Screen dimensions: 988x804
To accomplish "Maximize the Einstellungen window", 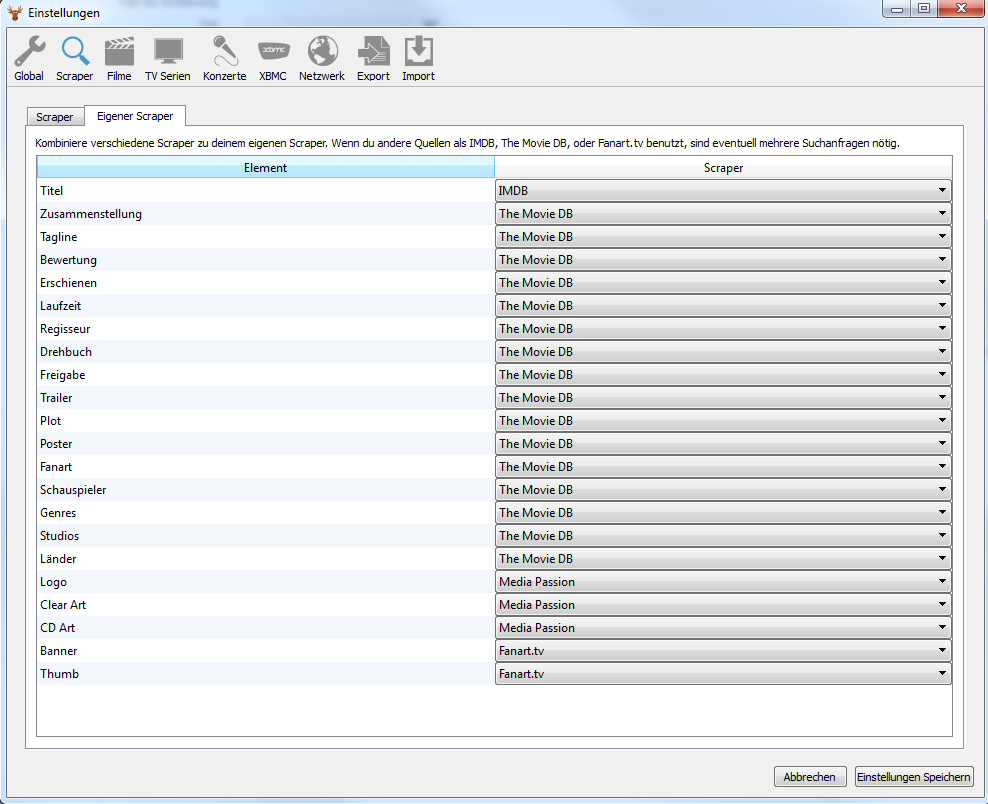I will coord(924,9).
